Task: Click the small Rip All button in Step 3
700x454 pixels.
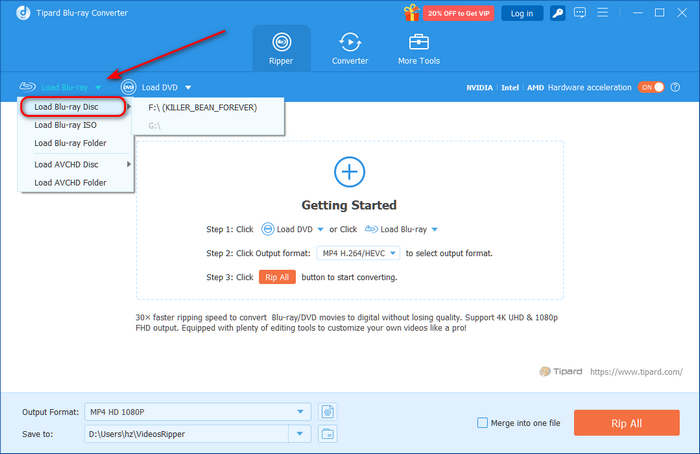Action: point(277,277)
